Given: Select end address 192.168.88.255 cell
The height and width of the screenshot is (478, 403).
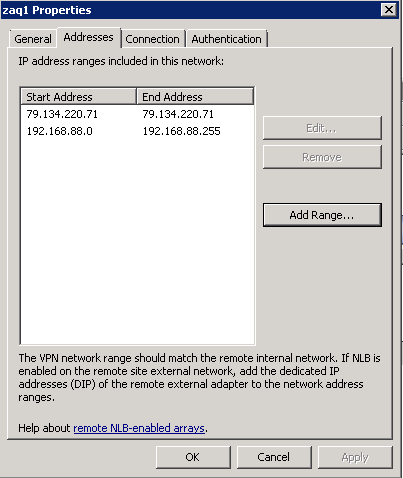Looking at the screenshot, I should [181, 131].
